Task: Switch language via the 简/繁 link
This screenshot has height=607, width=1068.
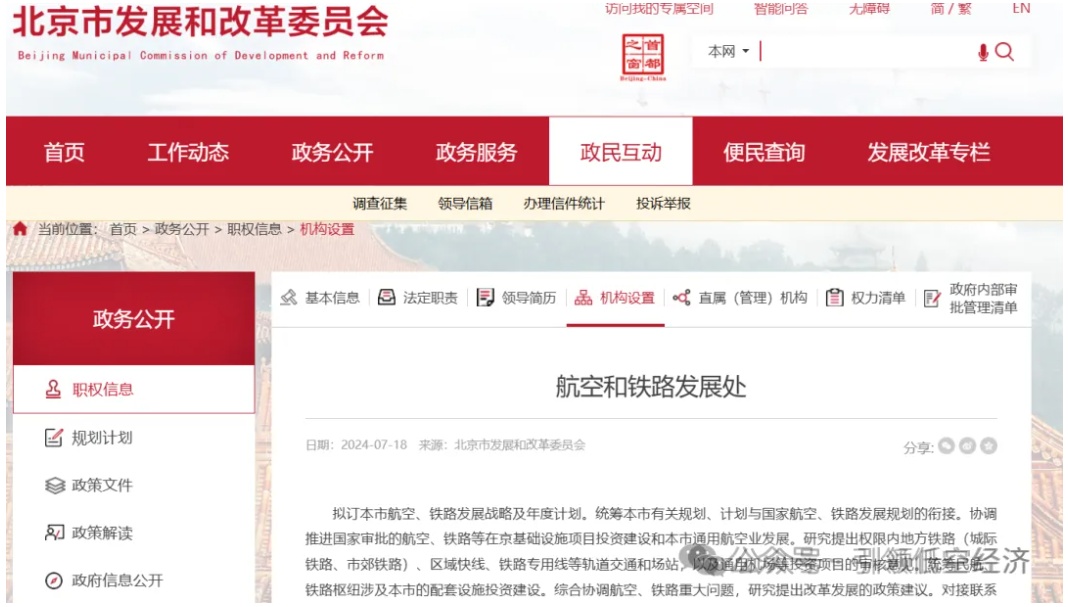Action: pyautogui.click(x=950, y=9)
